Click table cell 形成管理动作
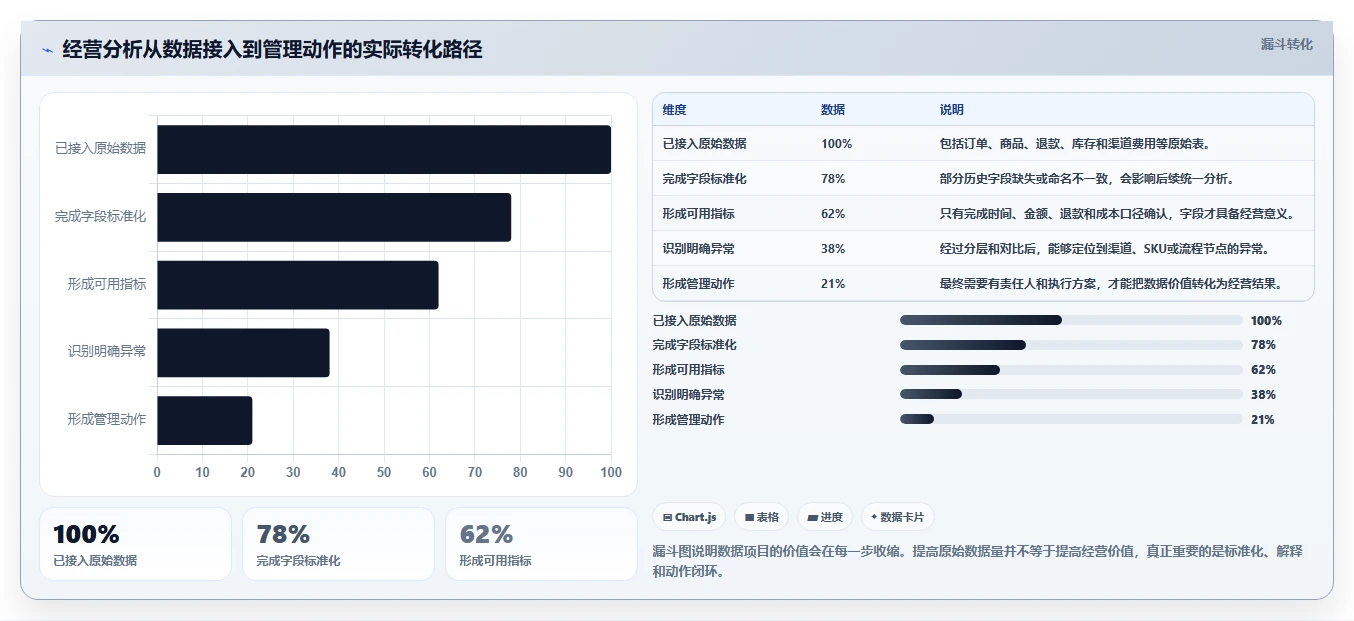Image resolution: width=1354 pixels, height=621 pixels. 698,284
